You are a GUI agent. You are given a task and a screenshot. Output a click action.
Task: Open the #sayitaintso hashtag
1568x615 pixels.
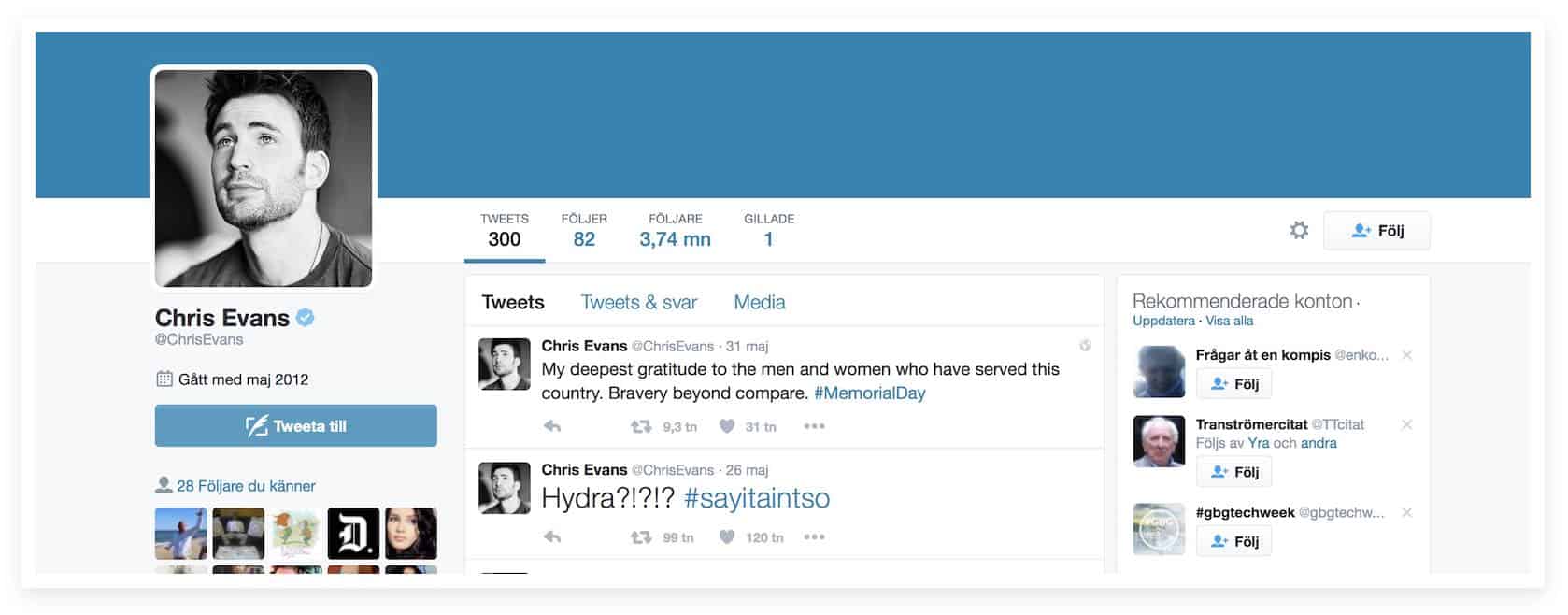[757, 498]
